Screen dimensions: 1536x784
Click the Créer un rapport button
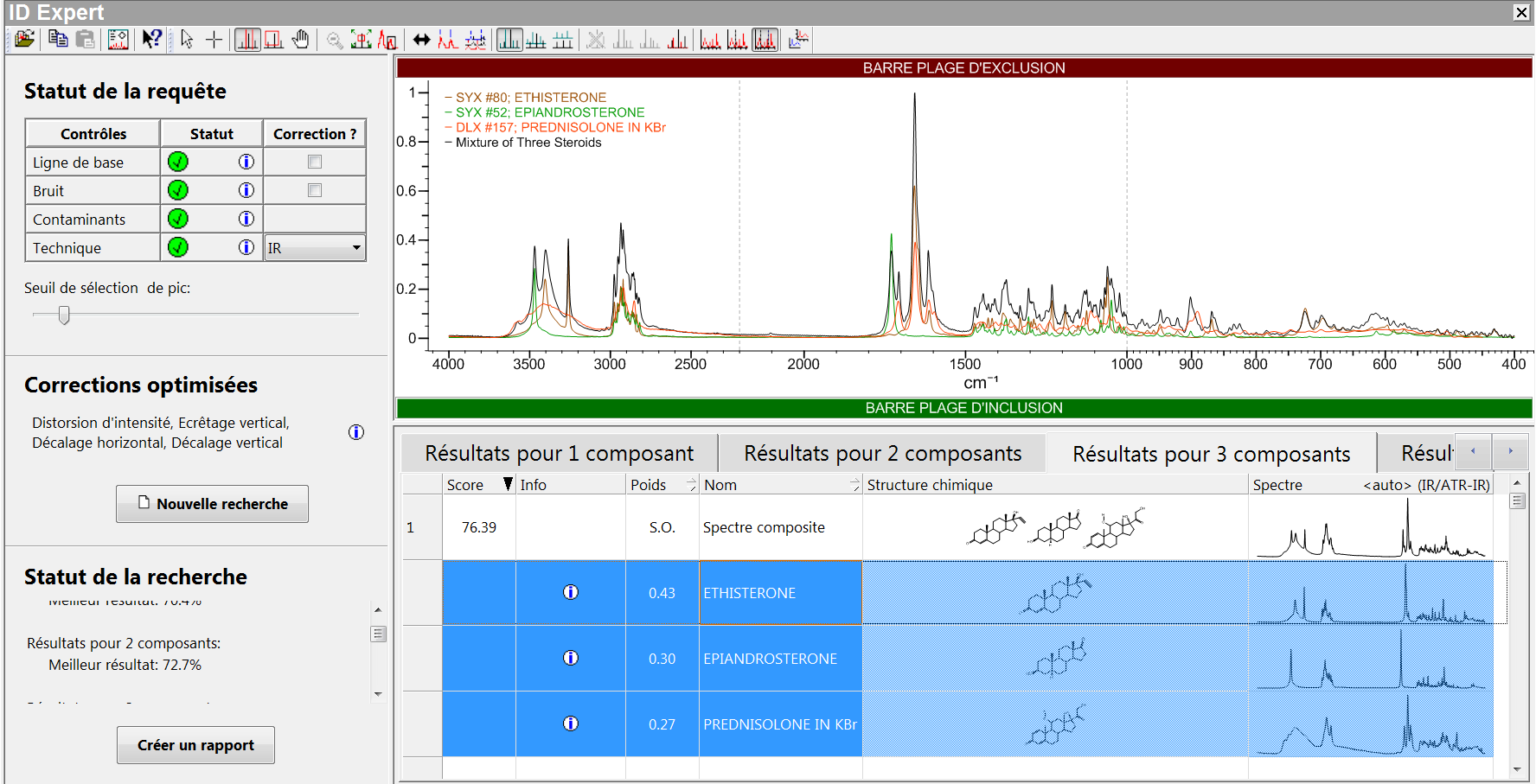click(195, 745)
